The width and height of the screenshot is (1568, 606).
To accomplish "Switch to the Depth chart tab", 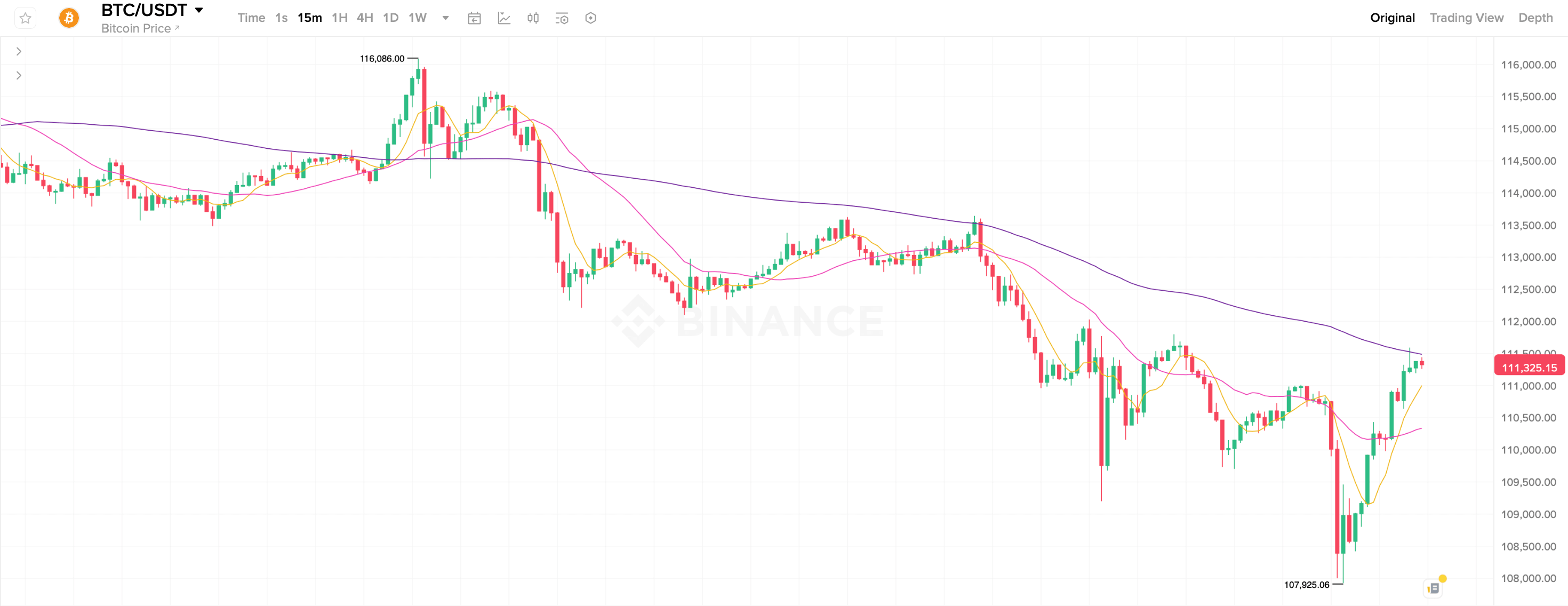I will click(x=1535, y=18).
